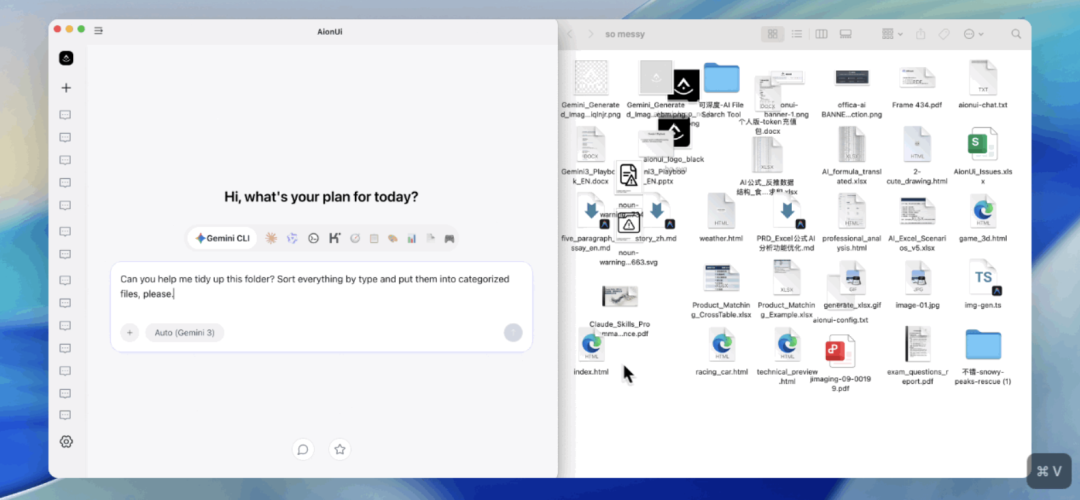The height and width of the screenshot is (500, 1080).
Task: Select the aionui-chat.txt file
Action: coord(982,78)
